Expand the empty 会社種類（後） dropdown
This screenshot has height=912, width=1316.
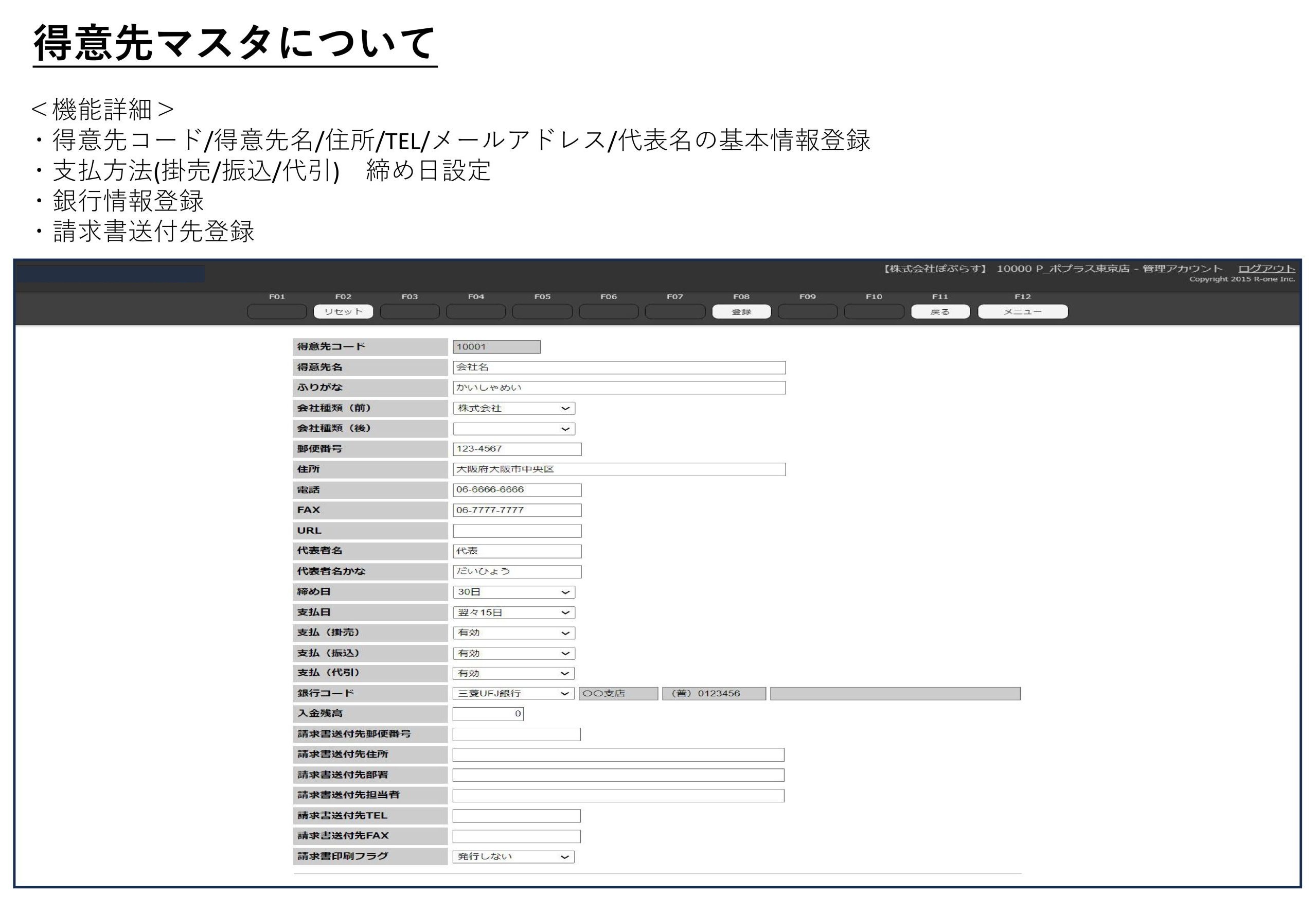513,429
